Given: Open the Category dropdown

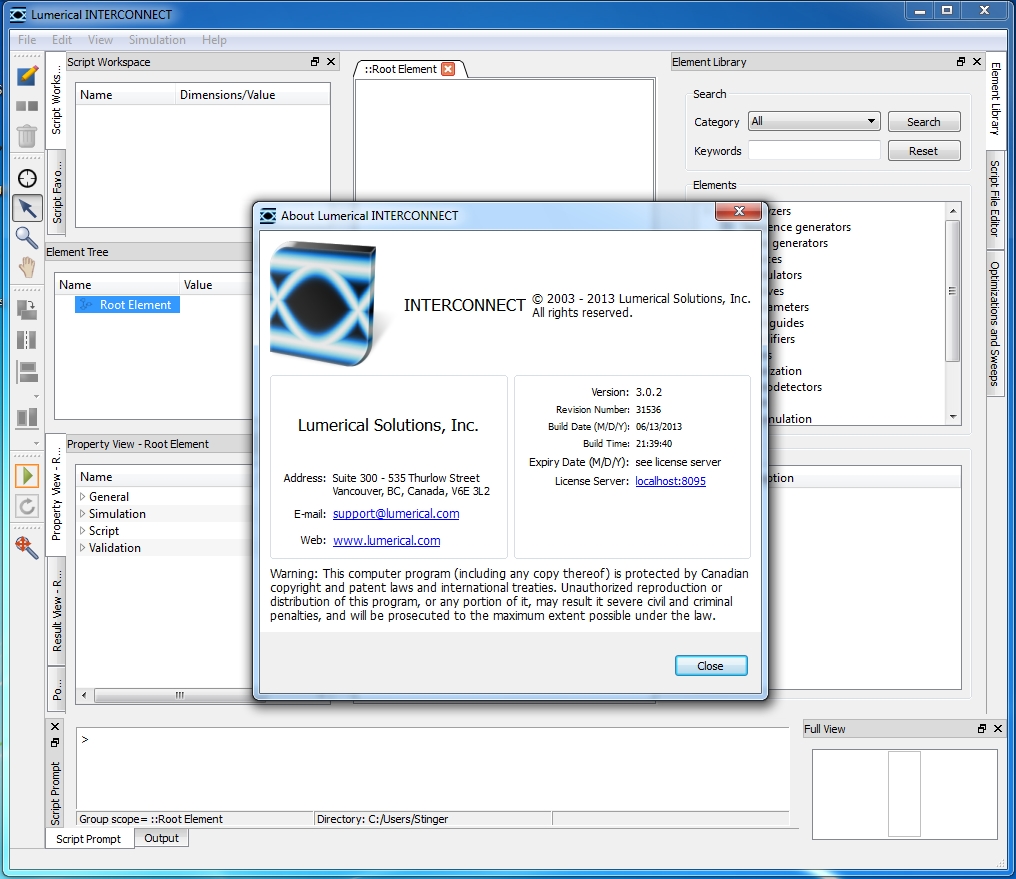Looking at the screenshot, I should (814, 121).
